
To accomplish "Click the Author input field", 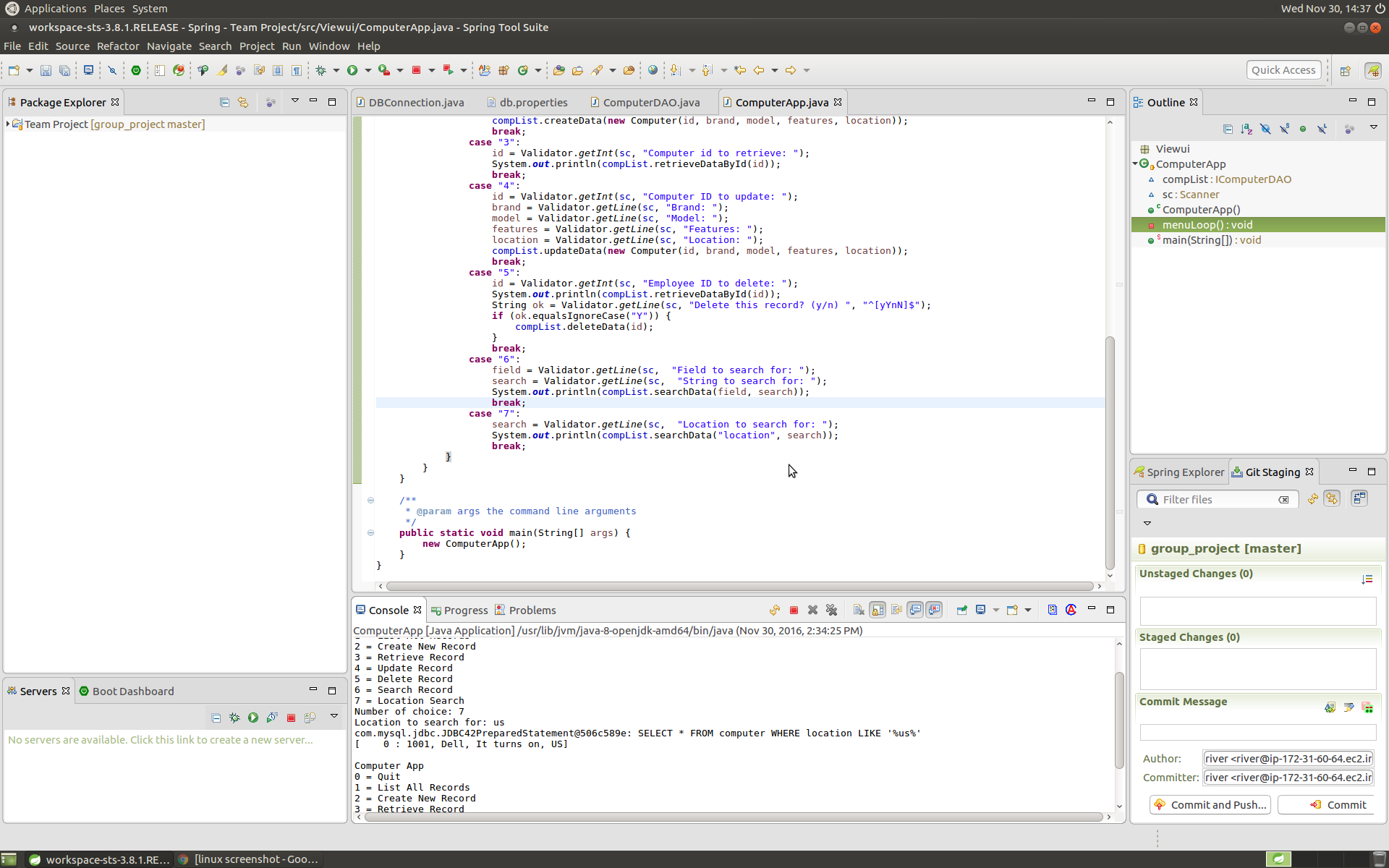I will pos(1288,759).
